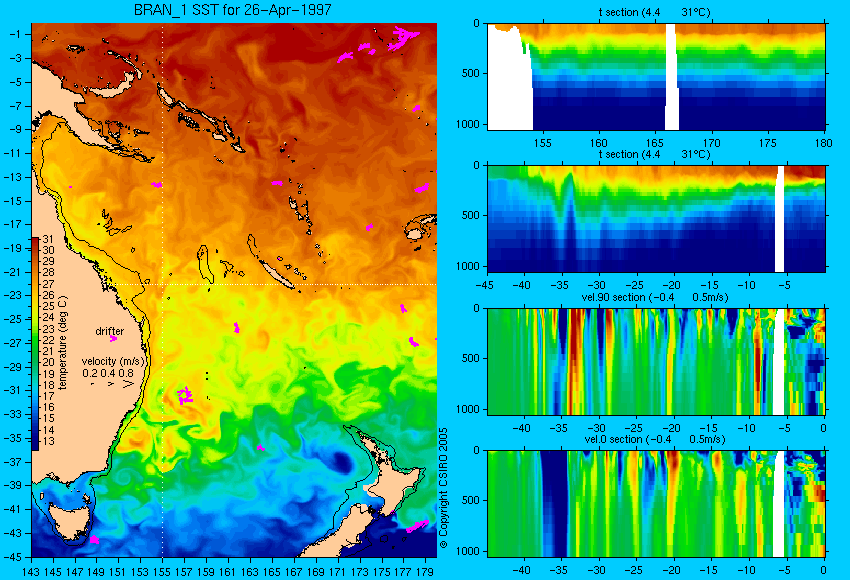Image resolution: width=850 pixels, height=580 pixels.
Task: Click the 't section' title above the longitude section
Action: [x=654, y=12]
